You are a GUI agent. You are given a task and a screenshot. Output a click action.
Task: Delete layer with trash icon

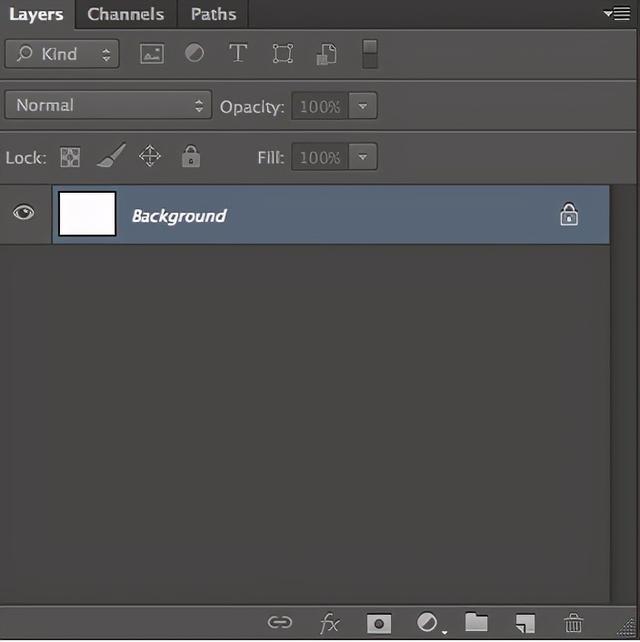point(573,623)
